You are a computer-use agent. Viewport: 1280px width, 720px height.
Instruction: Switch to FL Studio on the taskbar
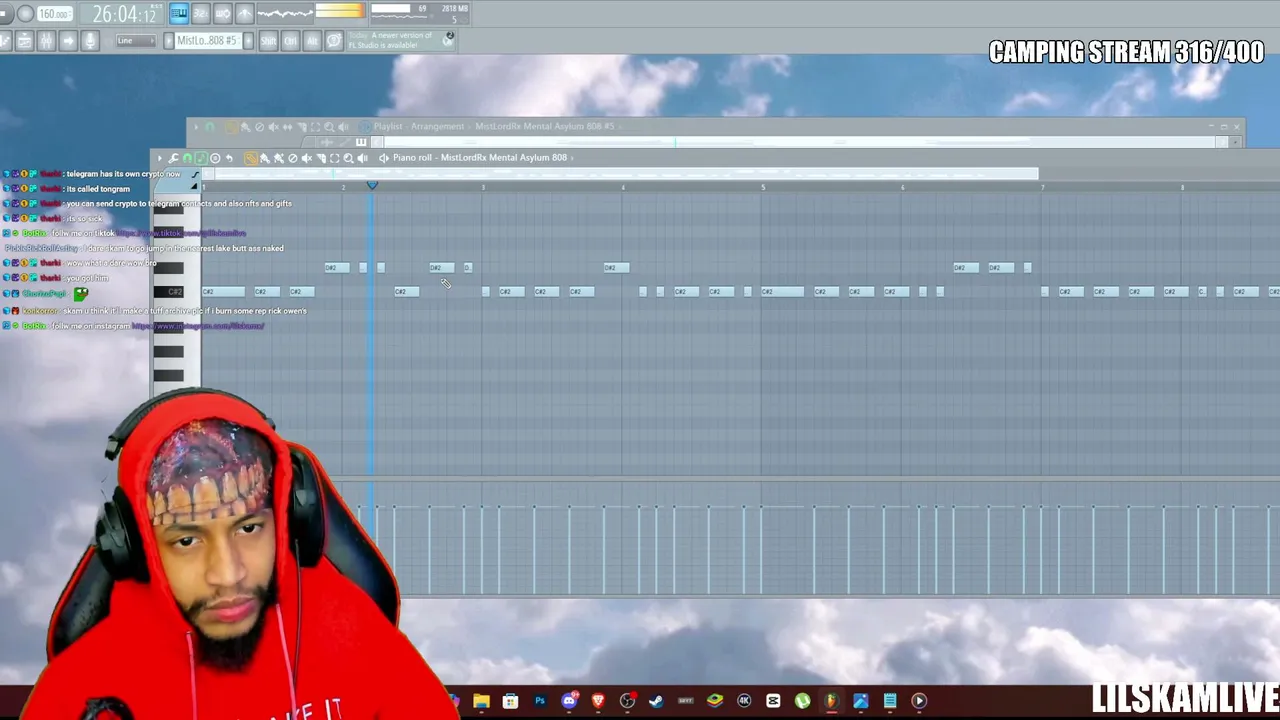(831, 701)
